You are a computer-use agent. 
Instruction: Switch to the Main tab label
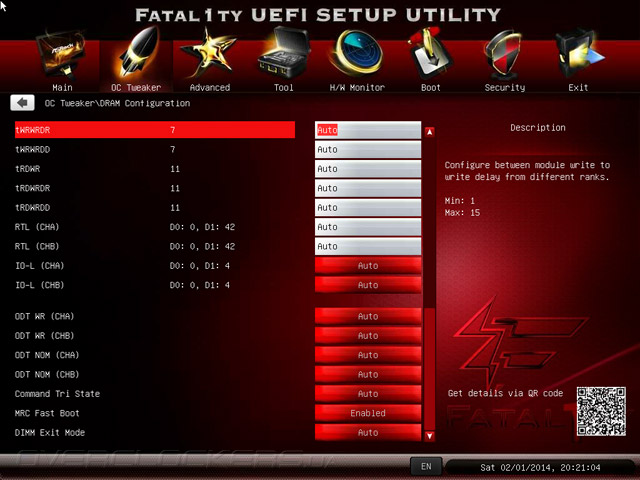tap(62, 87)
